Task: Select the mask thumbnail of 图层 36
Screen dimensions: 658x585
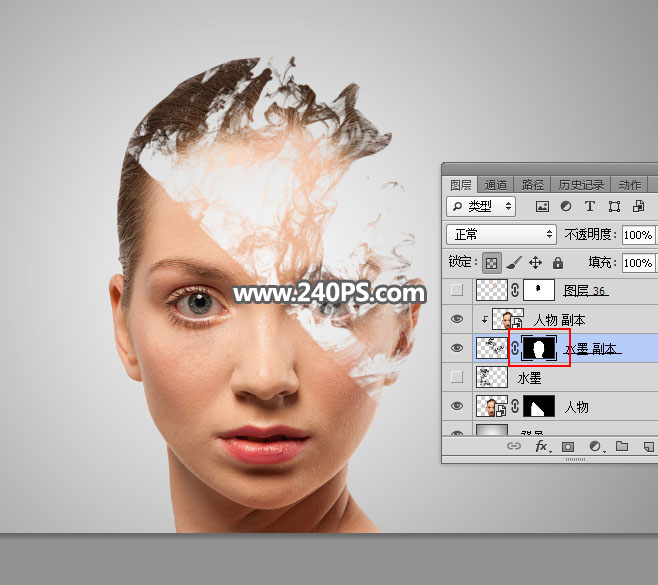Action: 539,290
